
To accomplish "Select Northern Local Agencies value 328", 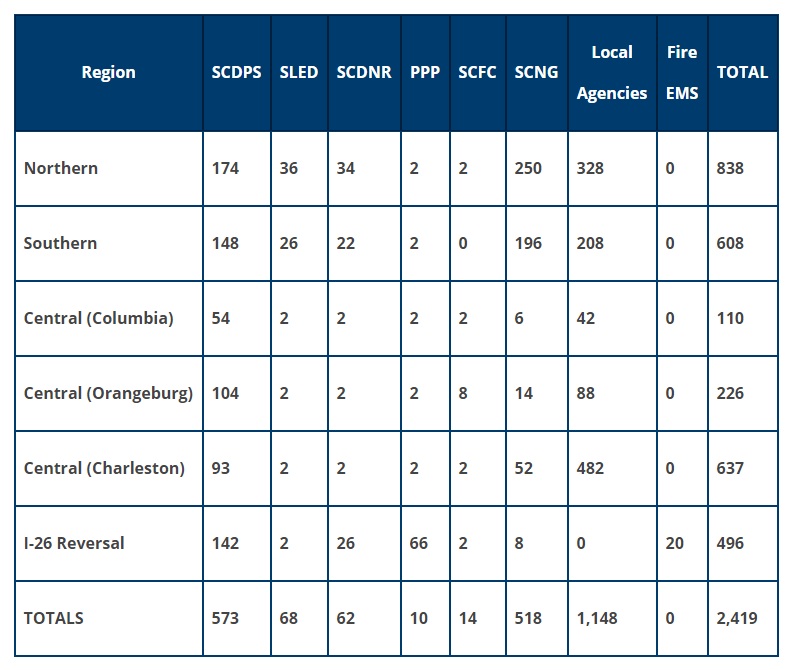I will click(590, 168).
